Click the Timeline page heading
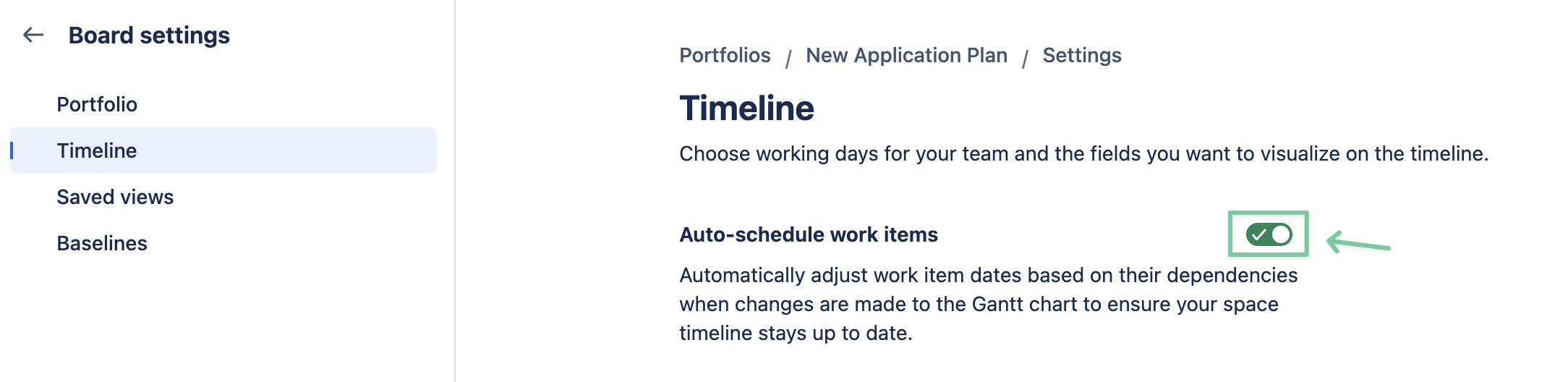The image size is (1568, 382). tap(746, 109)
